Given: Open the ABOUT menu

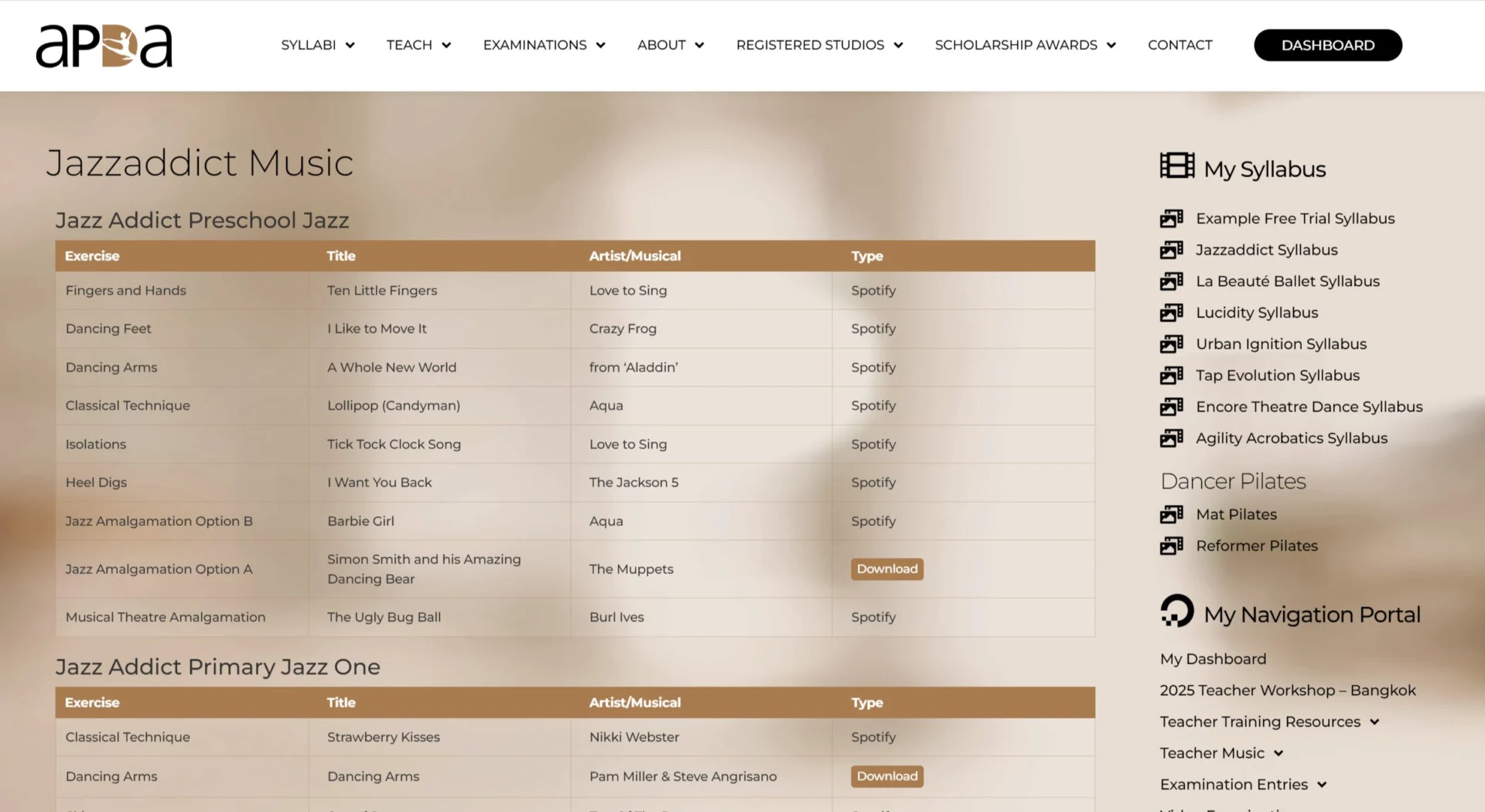Looking at the screenshot, I should click(x=661, y=45).
